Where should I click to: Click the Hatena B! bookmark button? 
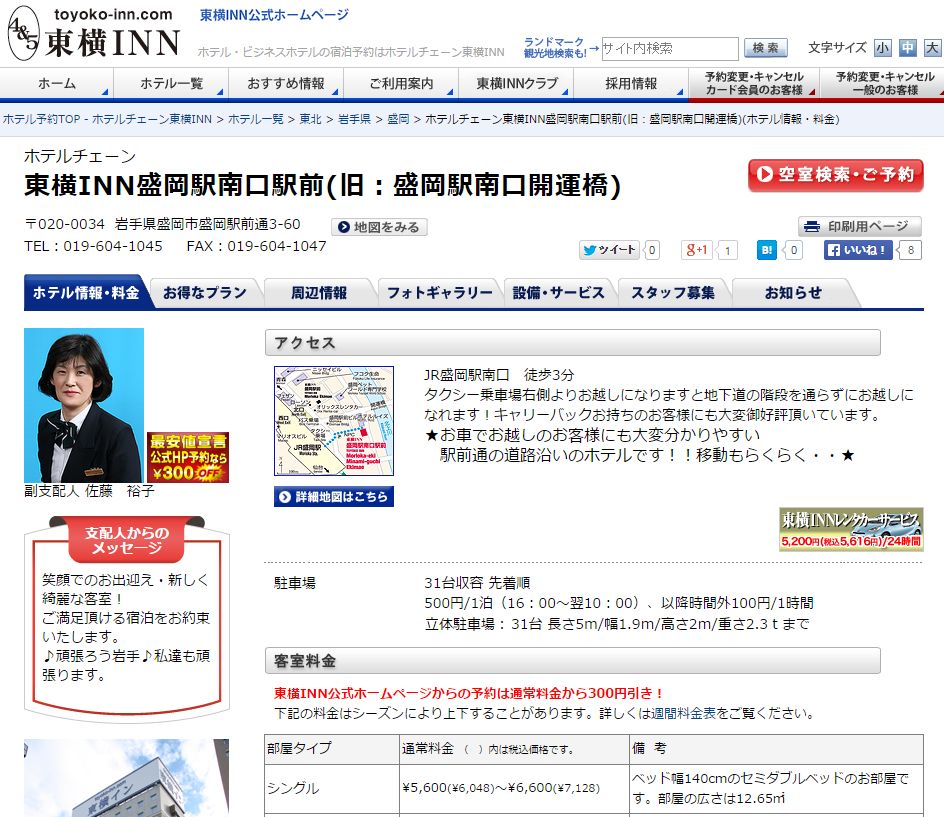pos(766,250)
